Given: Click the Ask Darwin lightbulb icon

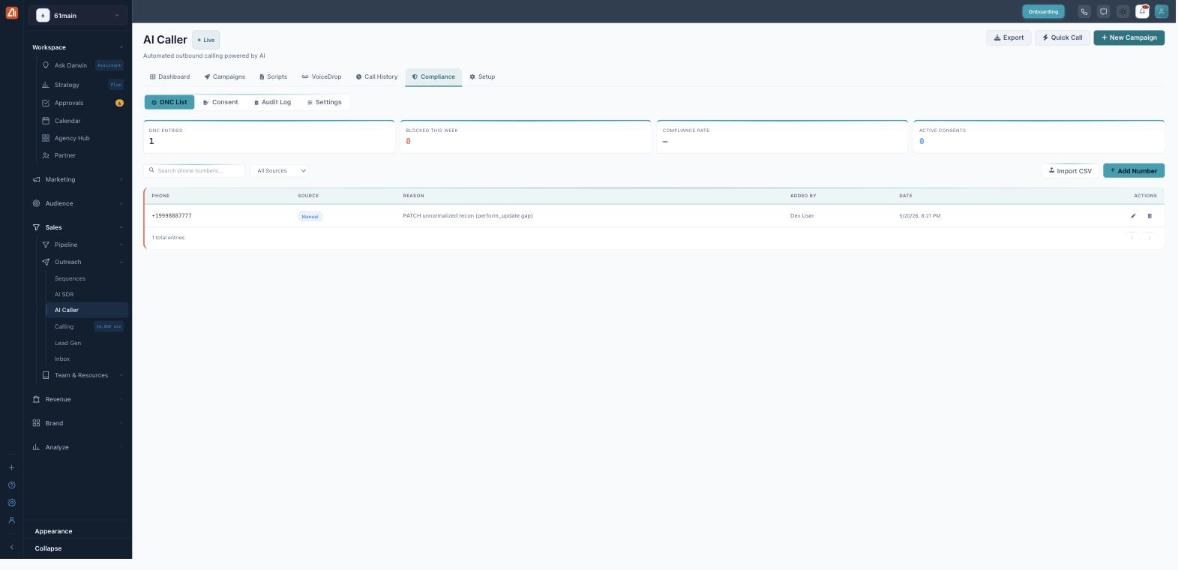Looking at the screenshot, I should [46, 65].
